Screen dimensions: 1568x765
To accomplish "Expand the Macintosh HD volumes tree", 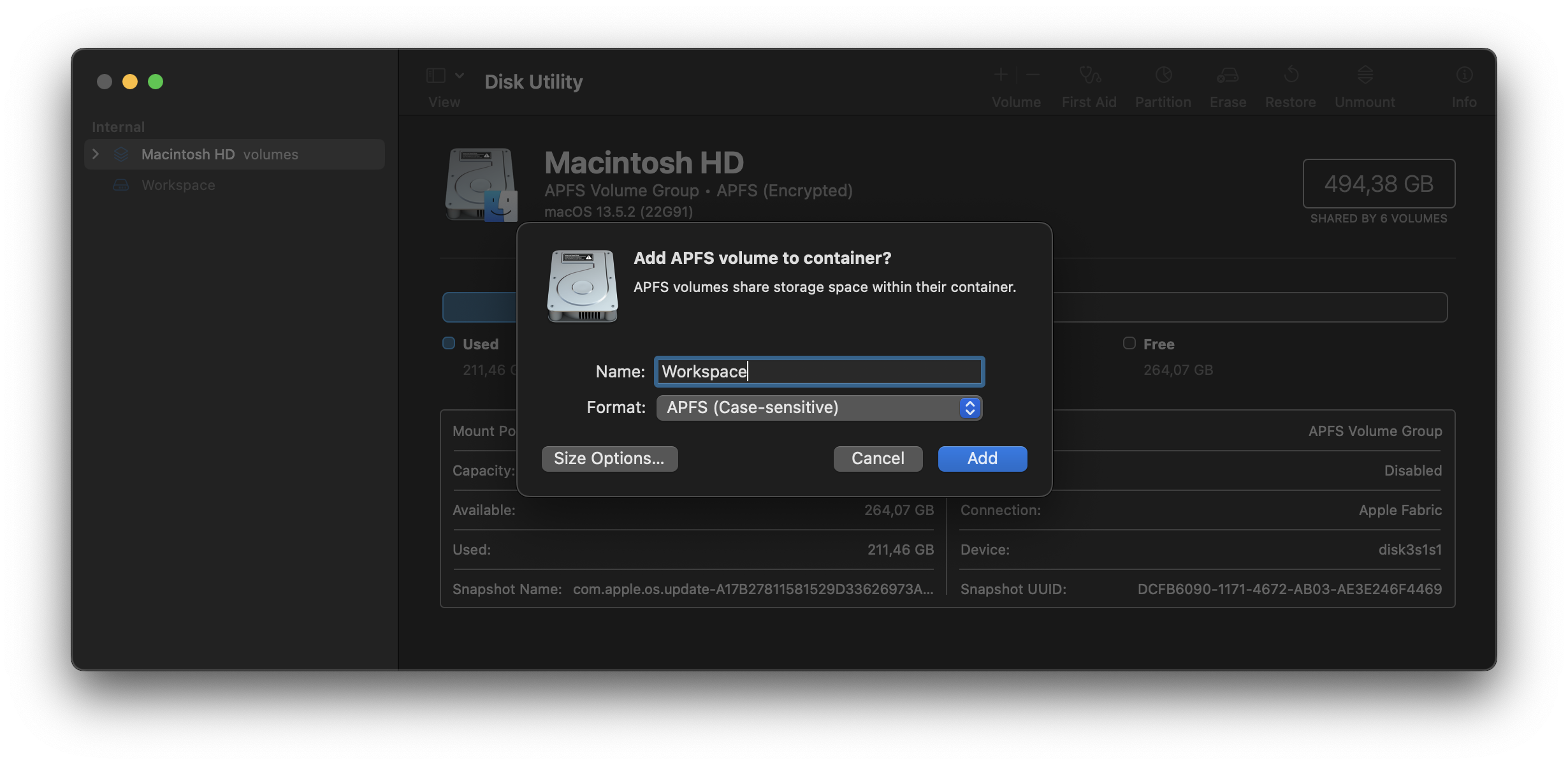I will 96,154.
